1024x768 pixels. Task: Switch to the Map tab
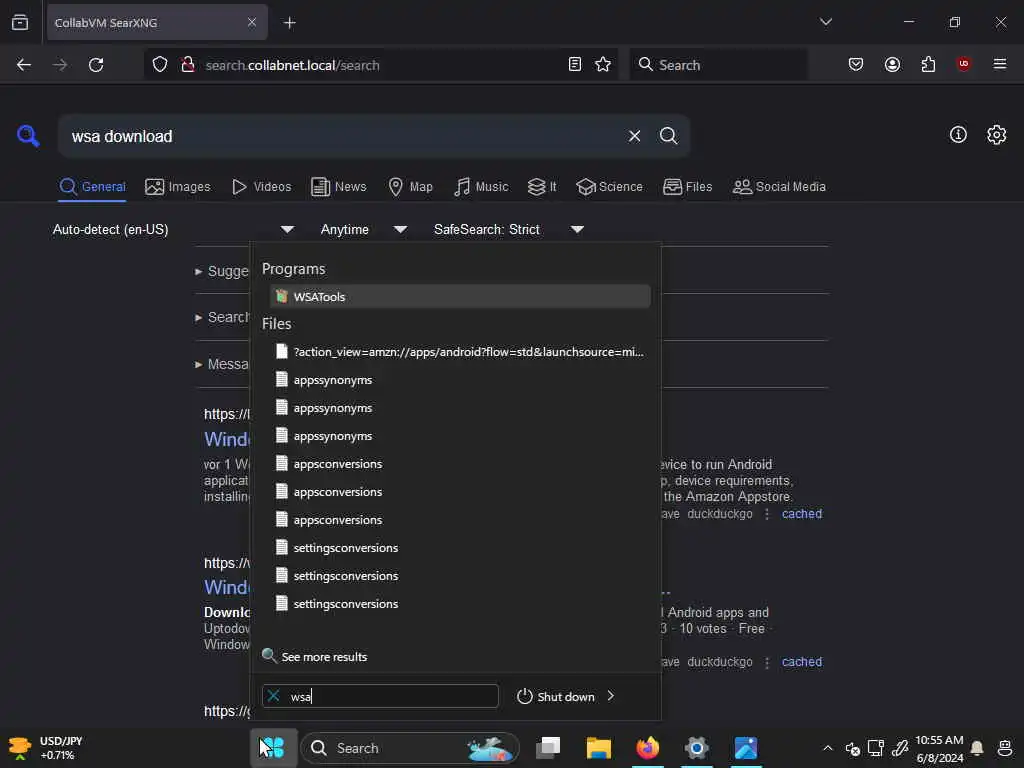(x=410, y=187)
